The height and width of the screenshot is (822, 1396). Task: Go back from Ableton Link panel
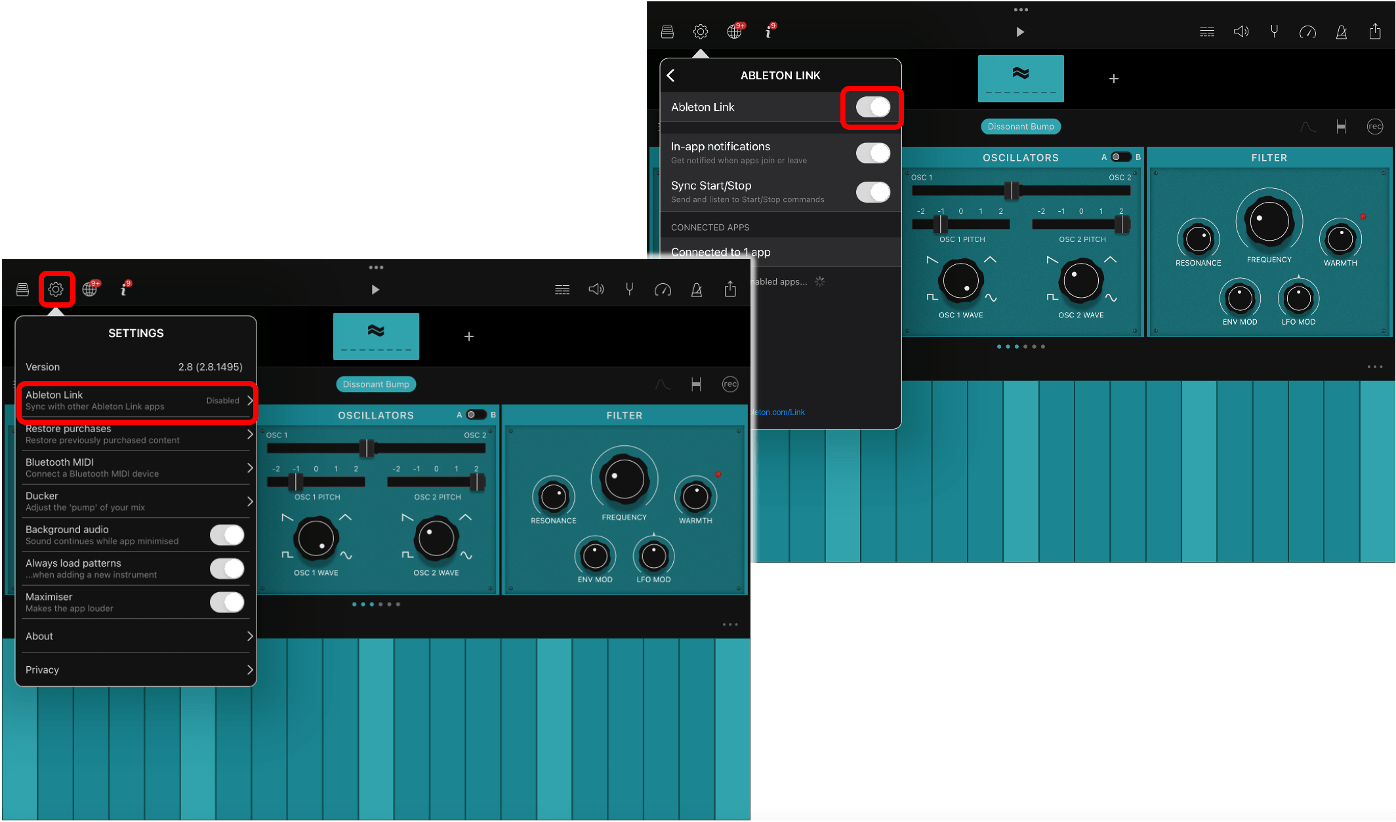coord(671,76)
